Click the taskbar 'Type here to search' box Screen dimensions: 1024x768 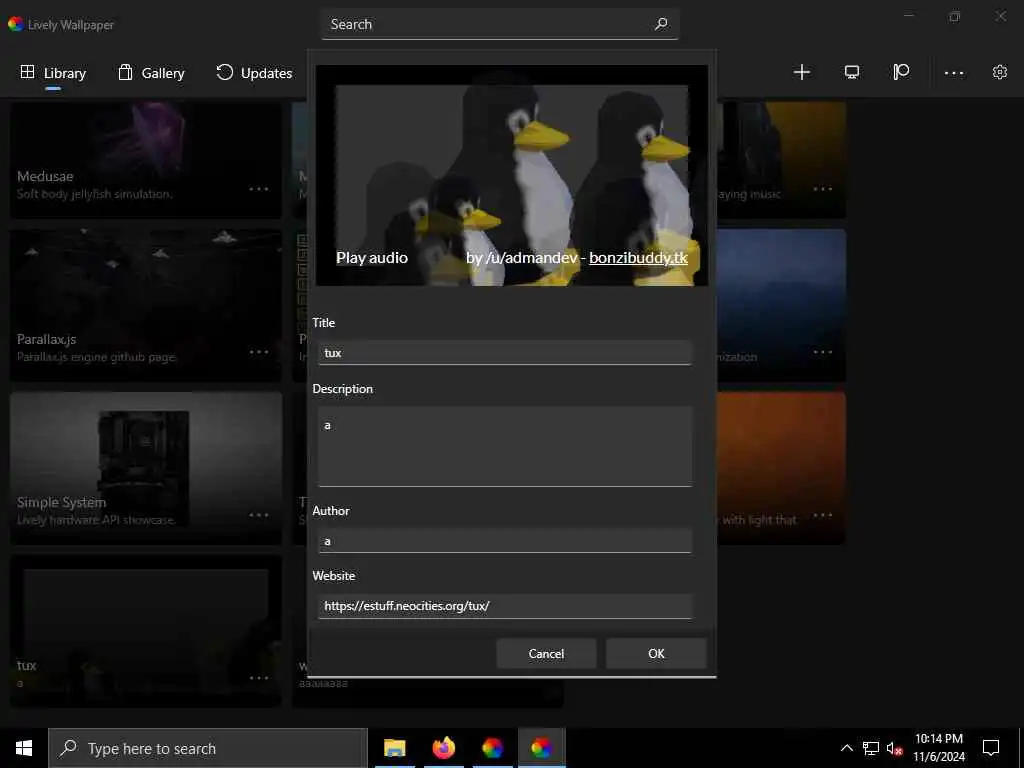tap(208, 748)
